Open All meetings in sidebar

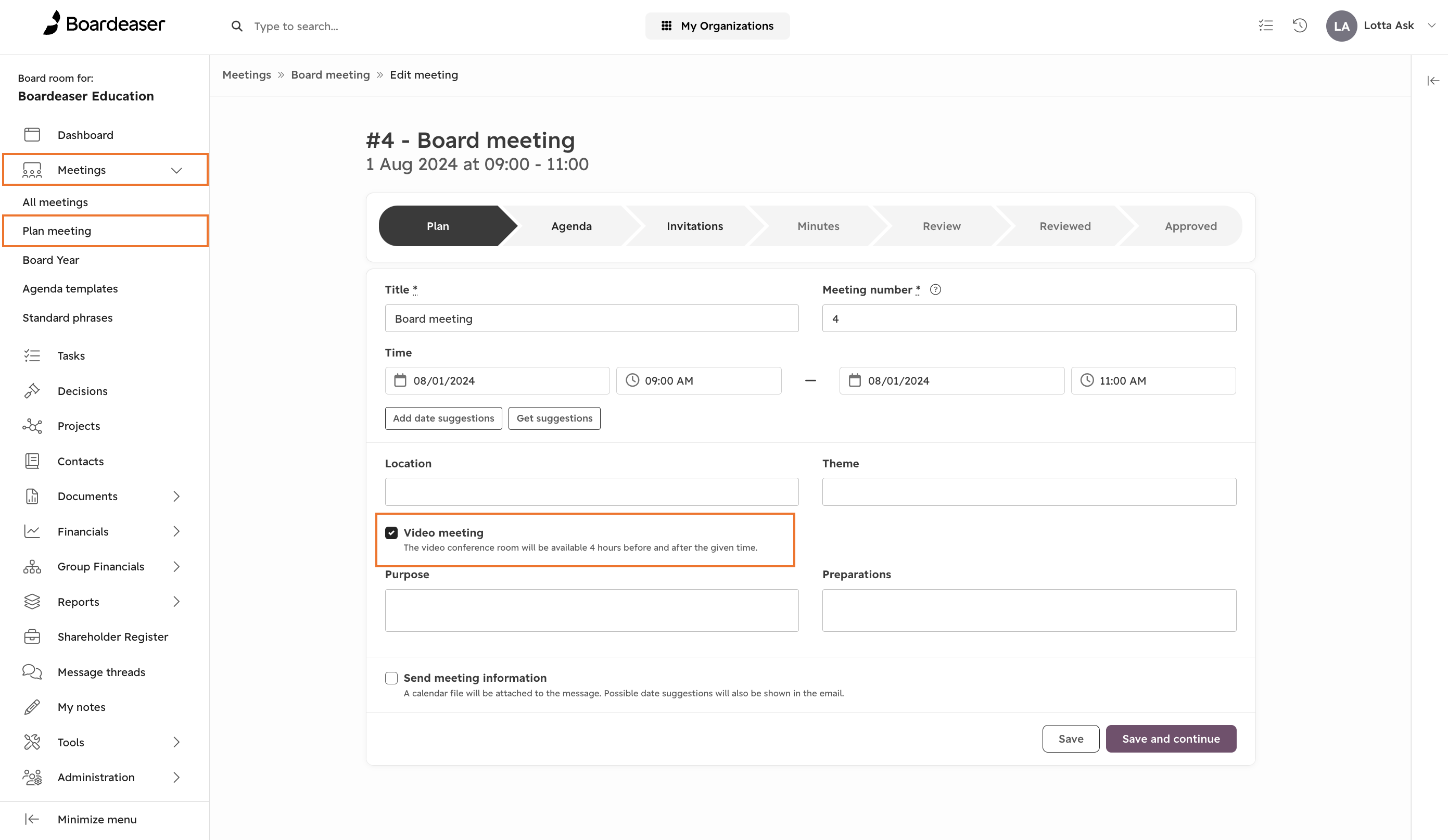pos(55,202)
